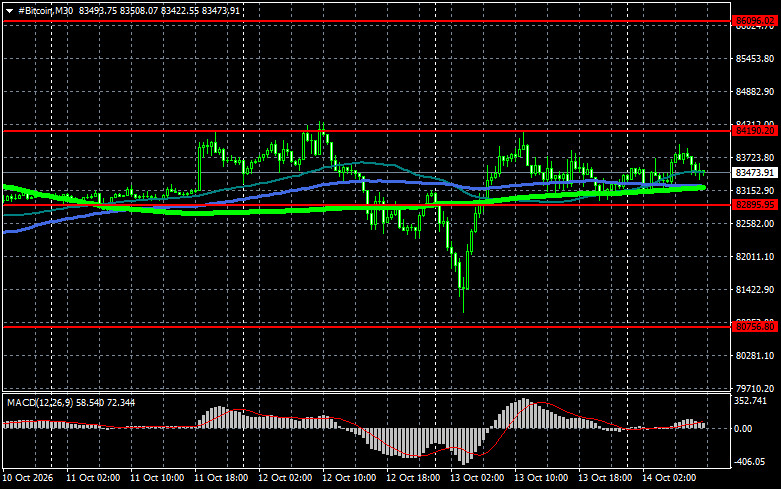Image resolution: width=781 pixels, height=489 pixels.
Task: Click the 11 Oct 10:00 time label
Action: tap(157, 478)
